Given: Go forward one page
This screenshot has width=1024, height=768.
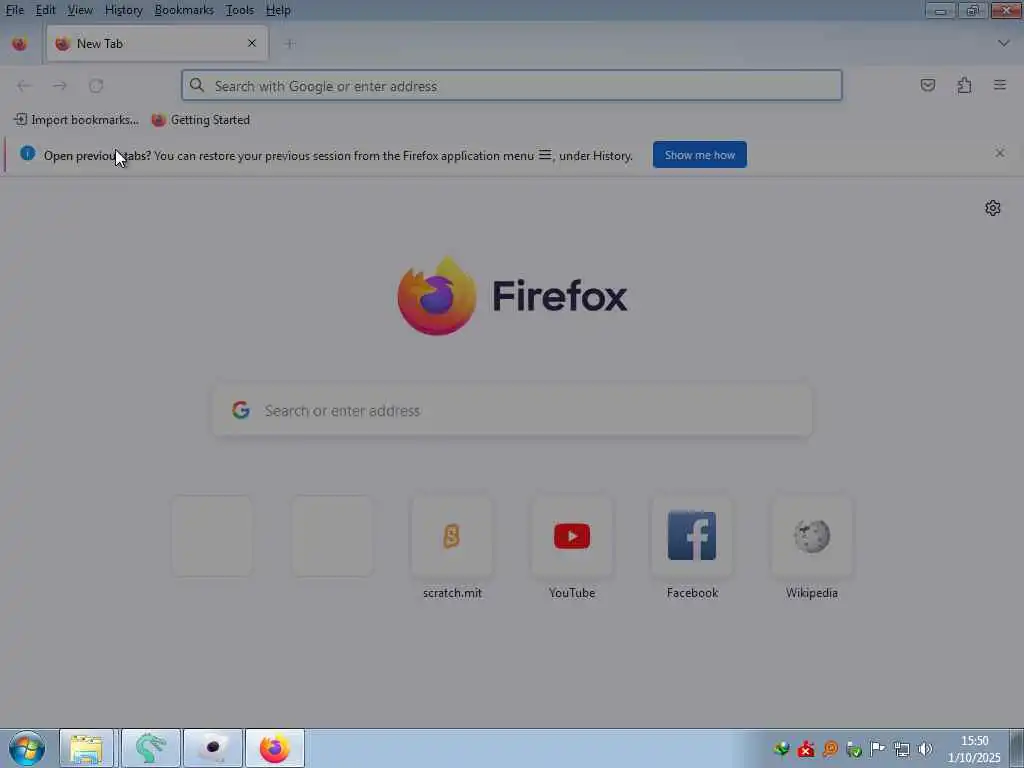Looking at the screenshot, I should click(x=60, y=86).
